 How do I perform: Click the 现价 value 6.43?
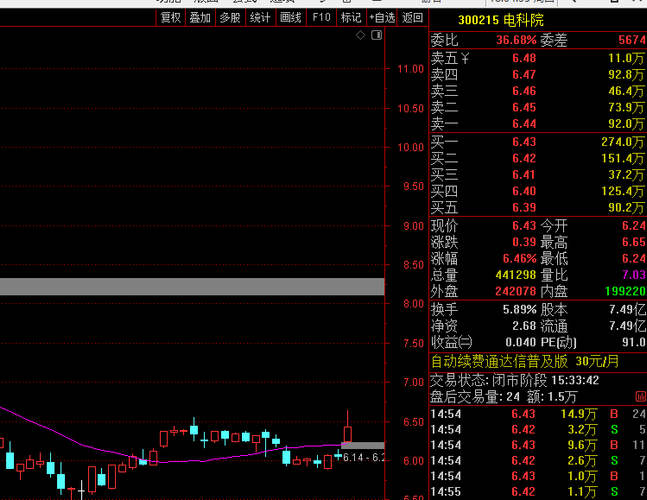(524, 226)
